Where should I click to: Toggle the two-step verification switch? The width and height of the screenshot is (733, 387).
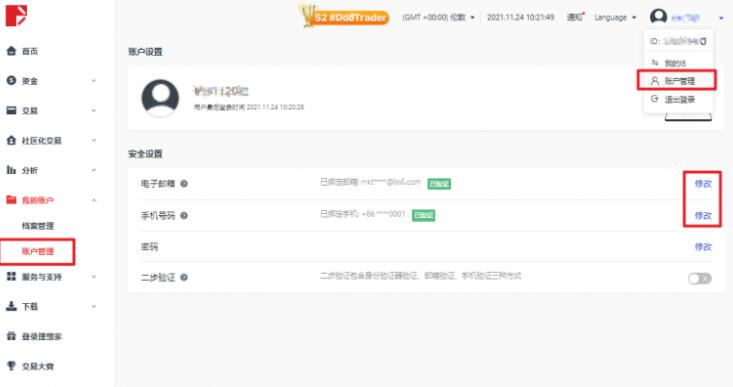pos(699,279)
